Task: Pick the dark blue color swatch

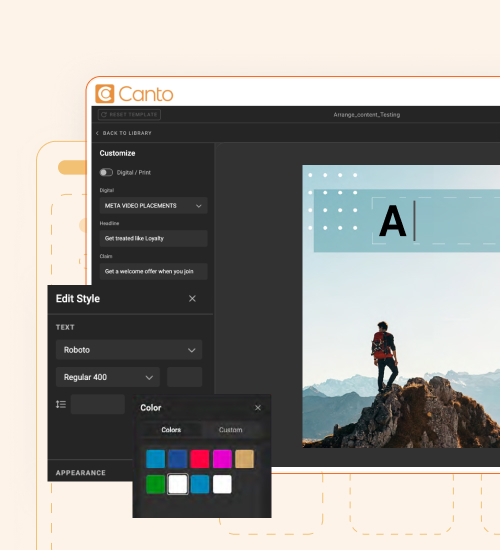Action: tap(178, 459)
